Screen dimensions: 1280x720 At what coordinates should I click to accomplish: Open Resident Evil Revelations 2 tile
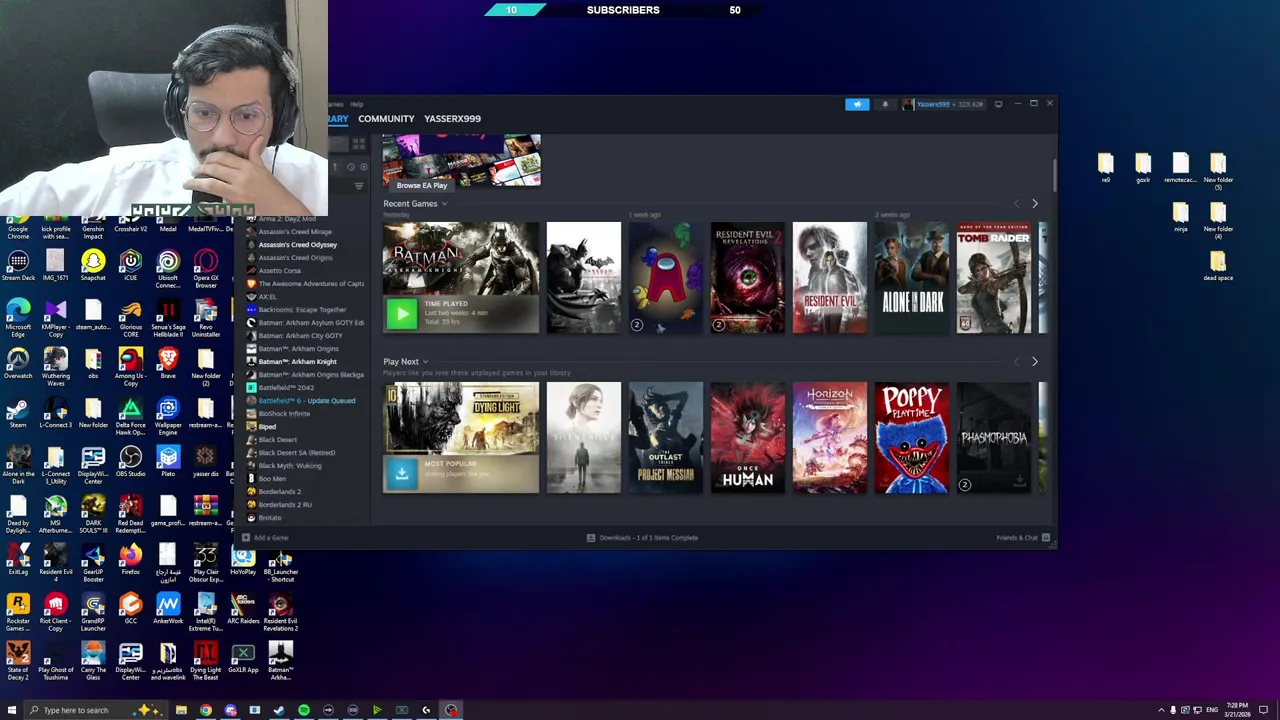tap(748, 278)
